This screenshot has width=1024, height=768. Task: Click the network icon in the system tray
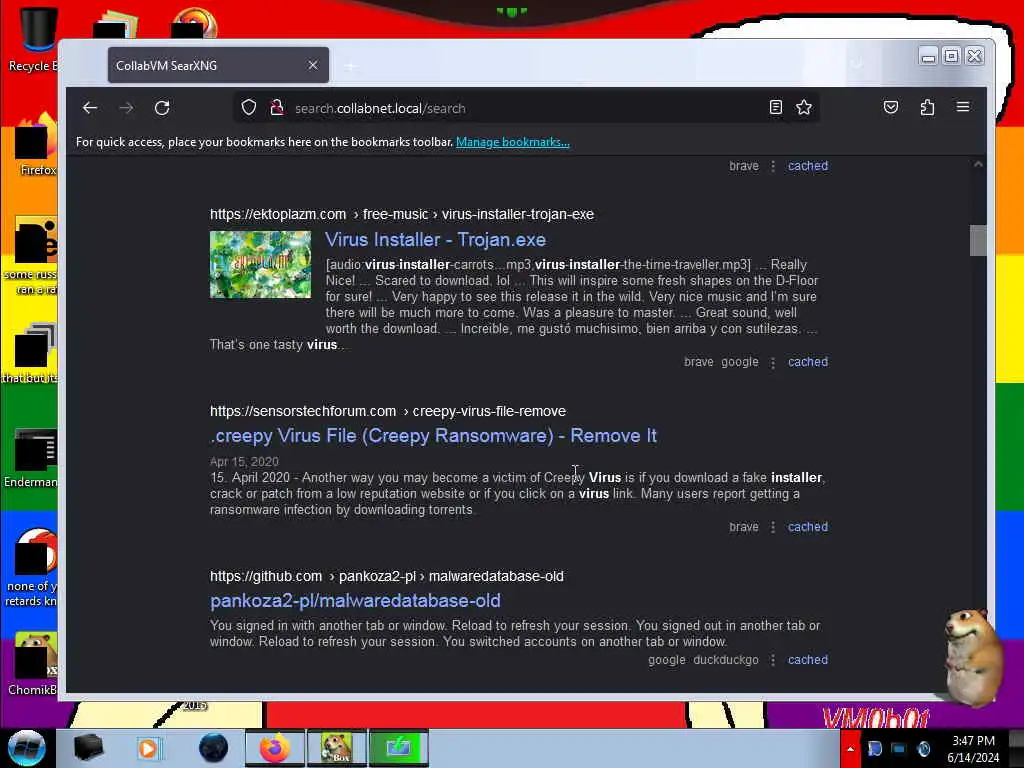coord(899,749)
